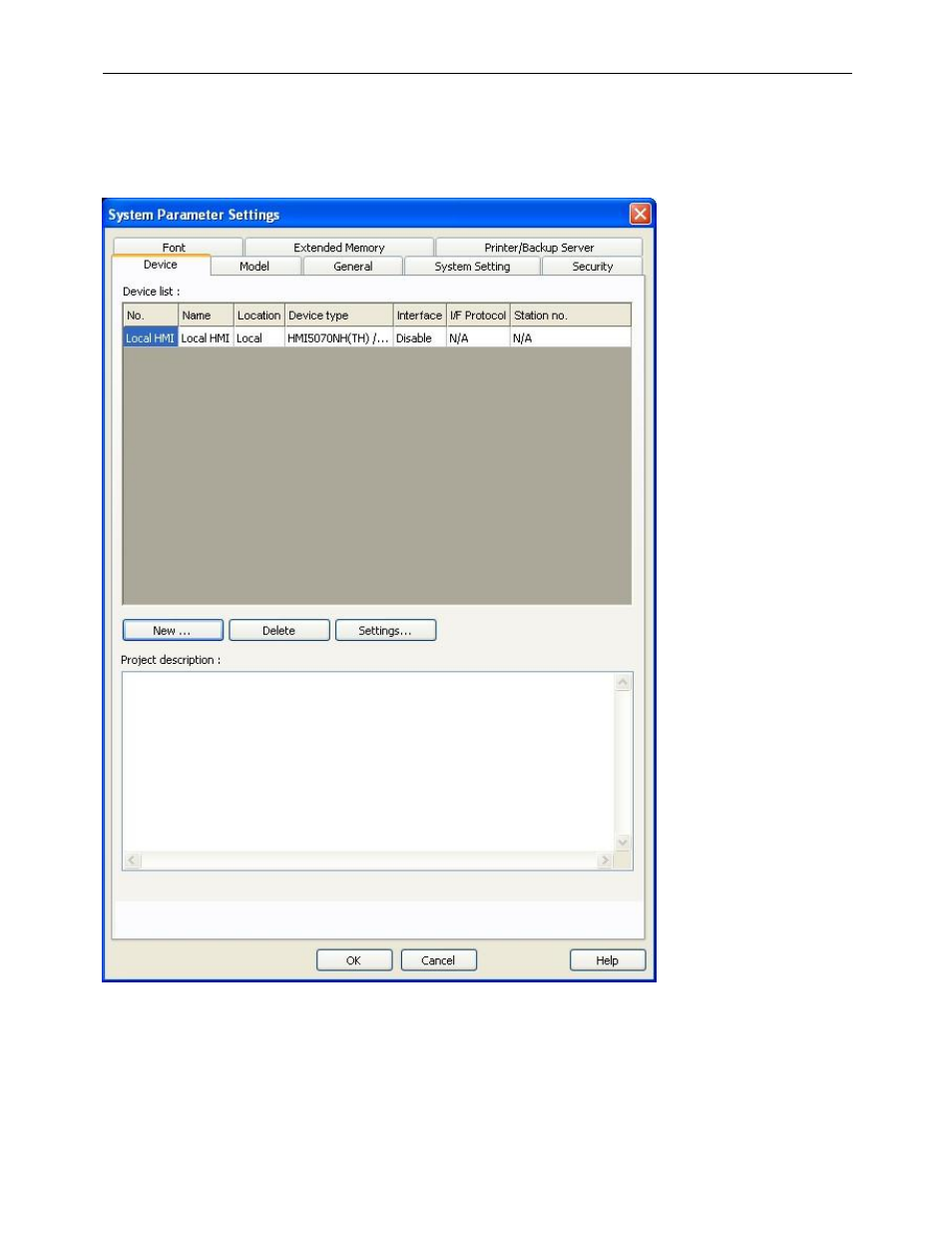Select the highlighted Local HMI No. cell
Screen dimensions: 952x1233
pos(151,338)
